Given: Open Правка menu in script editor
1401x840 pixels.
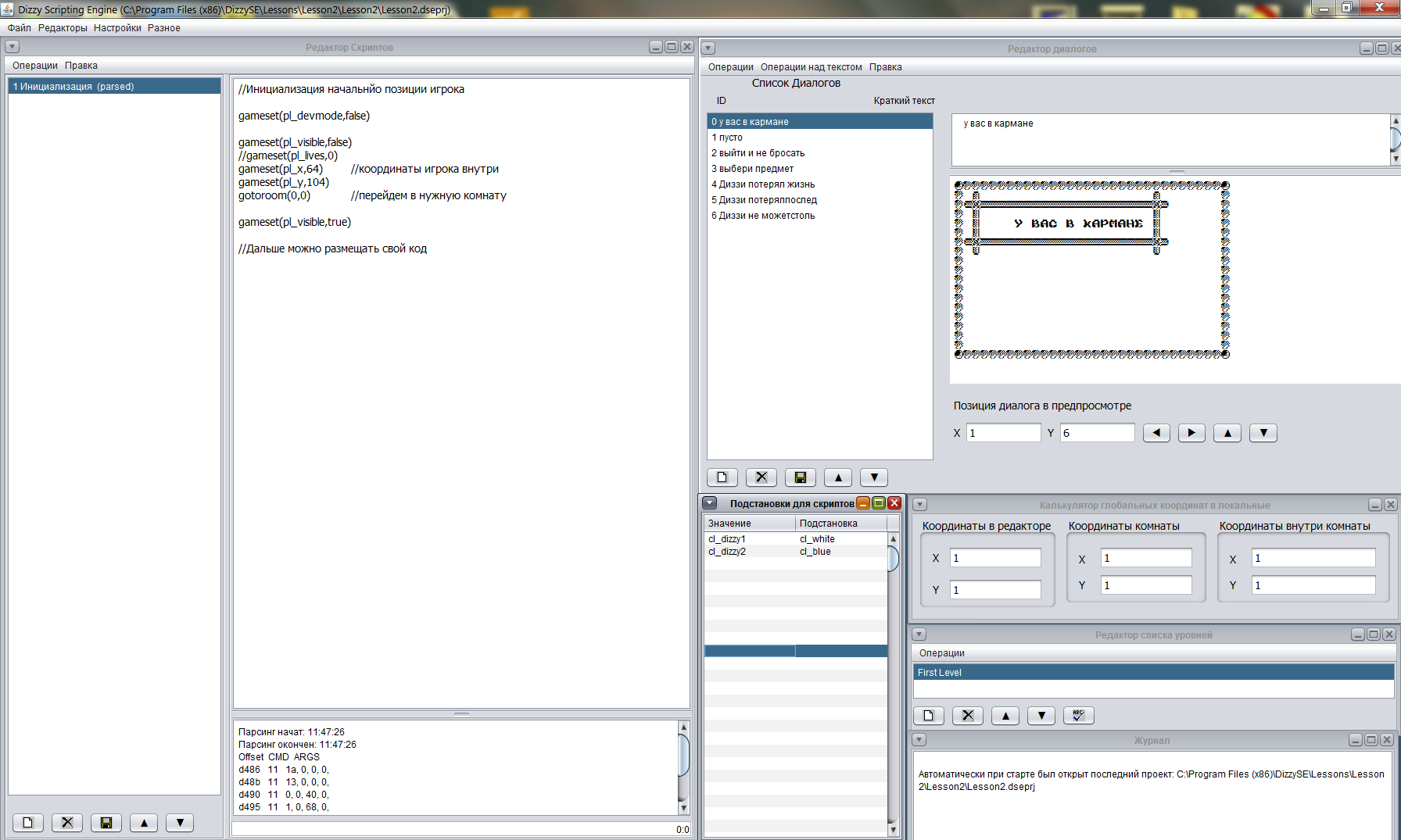Looking at the screenshot, I should [81, 66].
